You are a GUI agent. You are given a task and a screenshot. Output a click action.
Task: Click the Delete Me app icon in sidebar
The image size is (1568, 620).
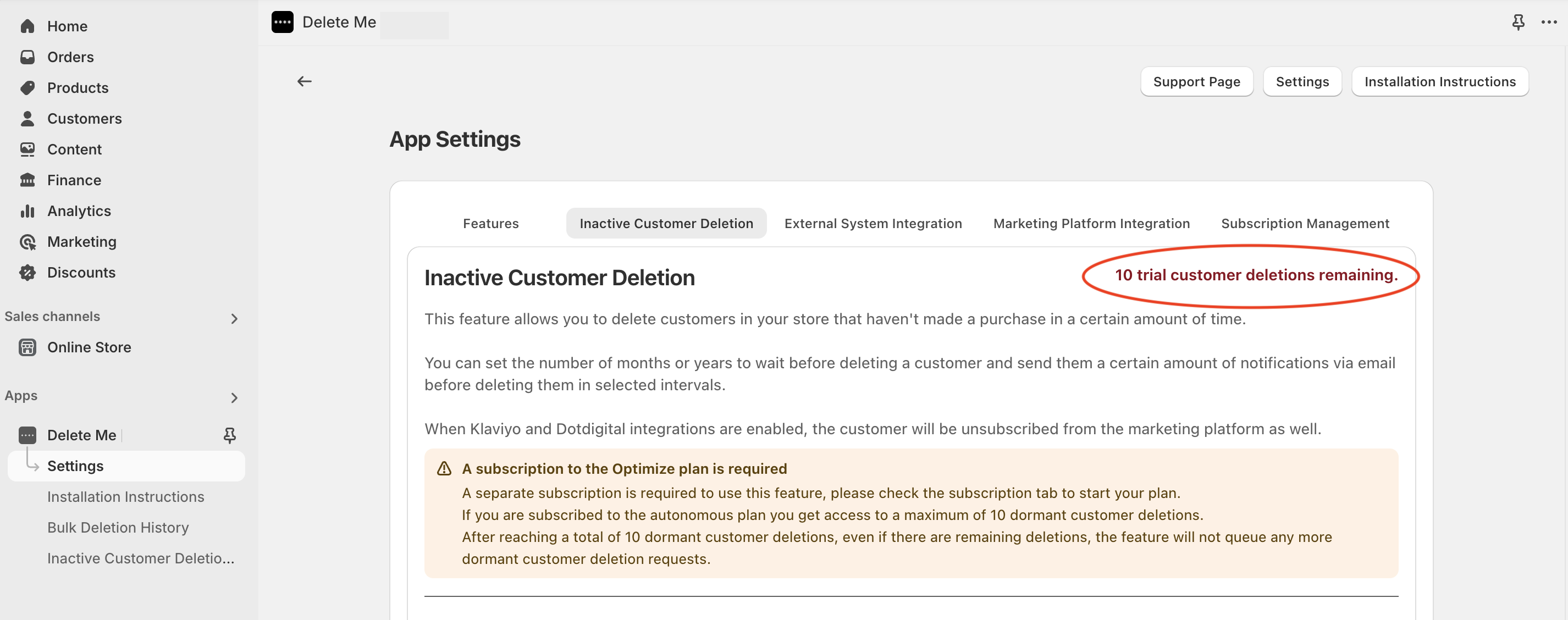tap(27, 435)
